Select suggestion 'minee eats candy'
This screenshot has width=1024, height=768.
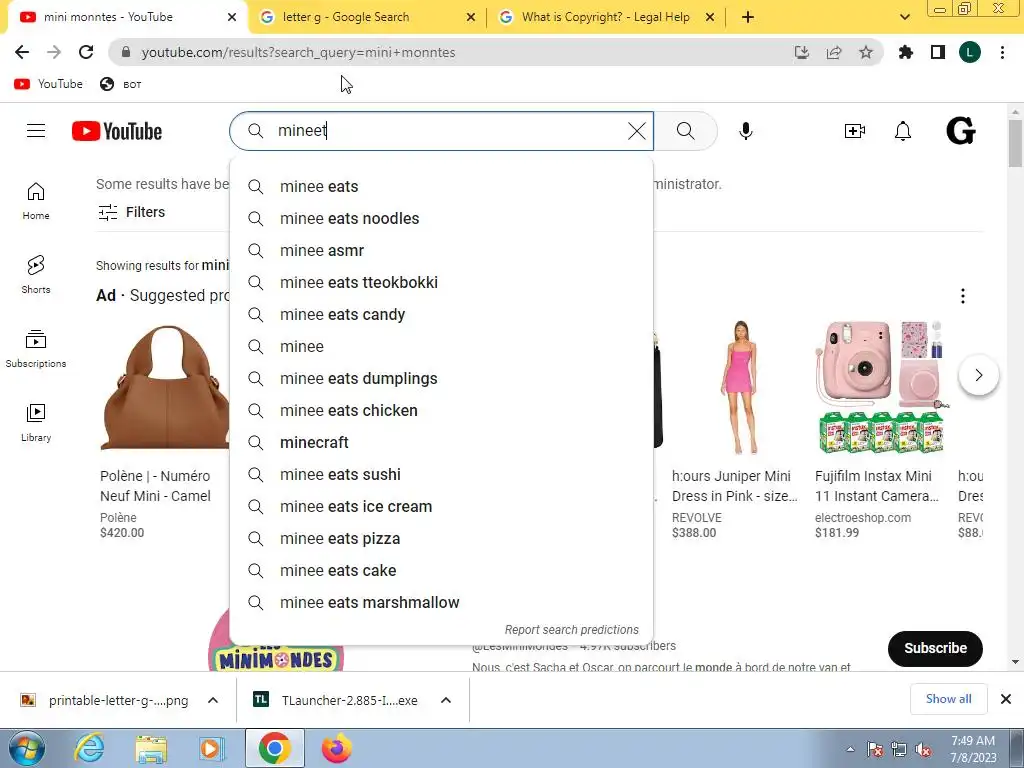pos(441,315)
